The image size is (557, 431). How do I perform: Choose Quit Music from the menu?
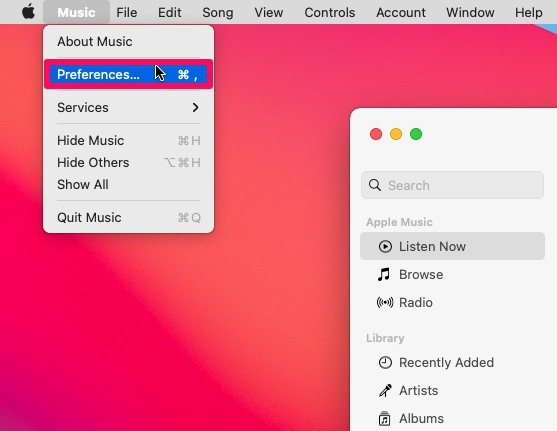point(128,217)
